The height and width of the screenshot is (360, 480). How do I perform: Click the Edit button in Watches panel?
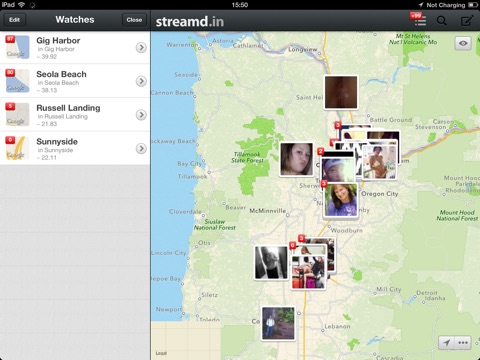[x=14, y=20]
